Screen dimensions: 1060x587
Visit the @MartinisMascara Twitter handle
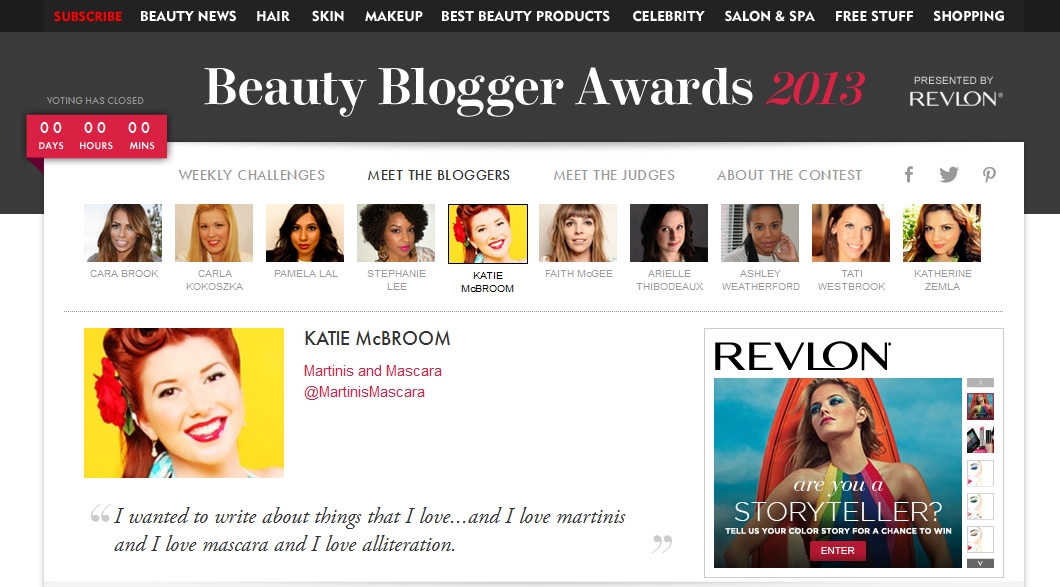(x=364, y=392)
